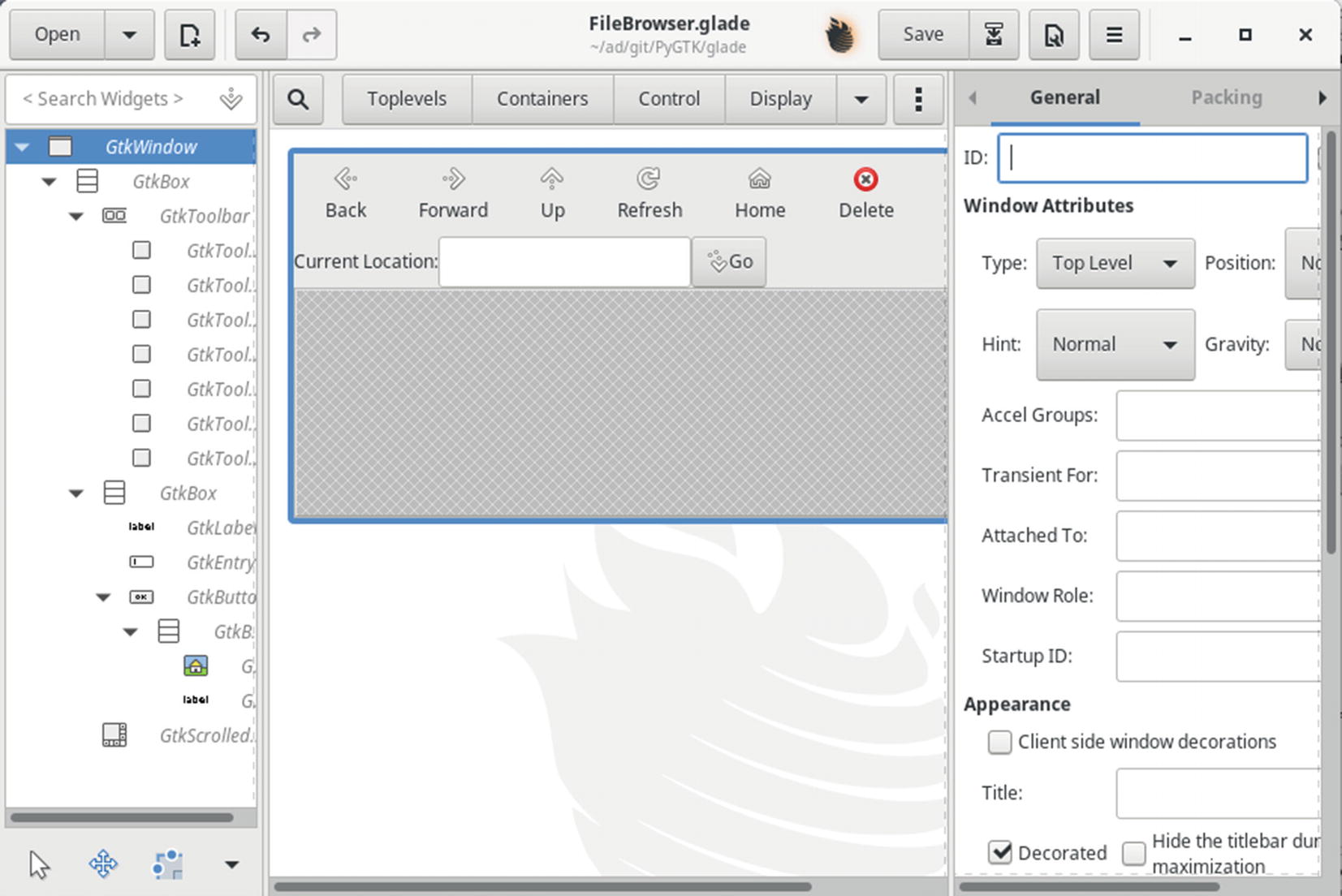1342x896 pixels.
Task: Select the GtkEntry icon in tree
Action: (141, 562)
